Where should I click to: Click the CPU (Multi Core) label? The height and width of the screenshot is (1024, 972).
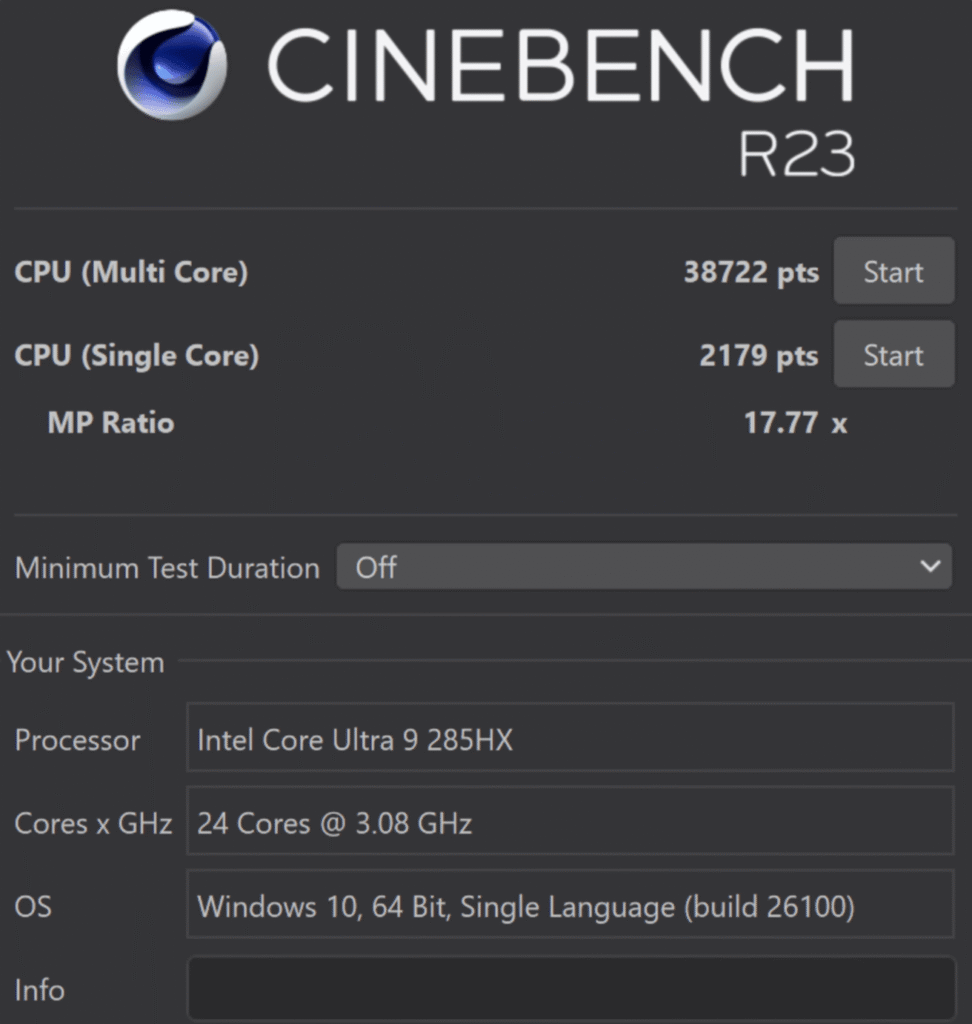click(x=131, y=272)
